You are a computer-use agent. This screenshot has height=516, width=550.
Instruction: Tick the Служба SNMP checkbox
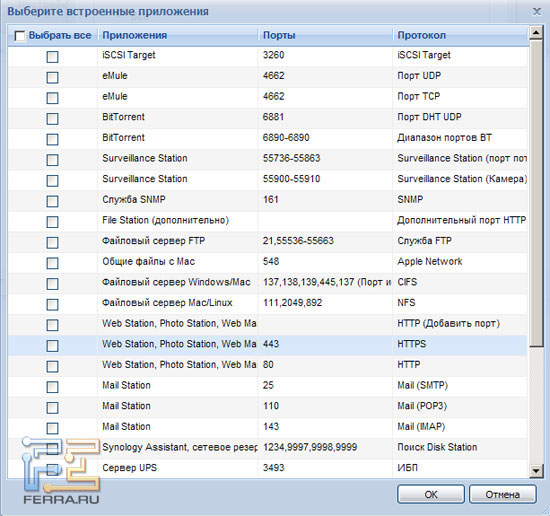coord(52,201)
